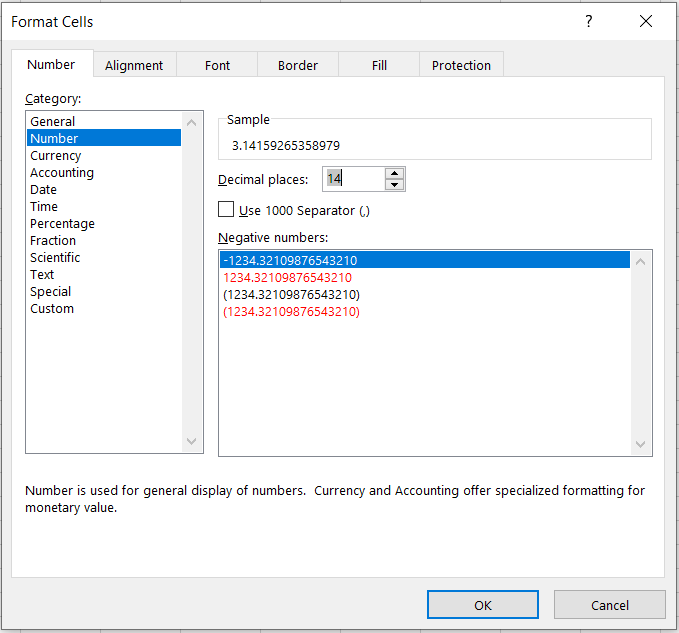Pick the Percentage category
Screen dimensions: 679x633
tap(62, 224)
